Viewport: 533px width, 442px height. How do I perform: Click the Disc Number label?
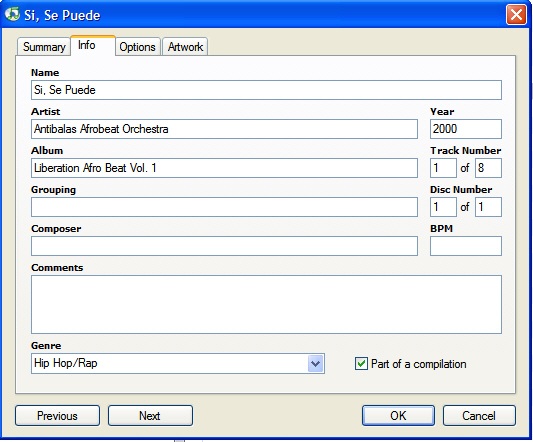pos(461,189)
